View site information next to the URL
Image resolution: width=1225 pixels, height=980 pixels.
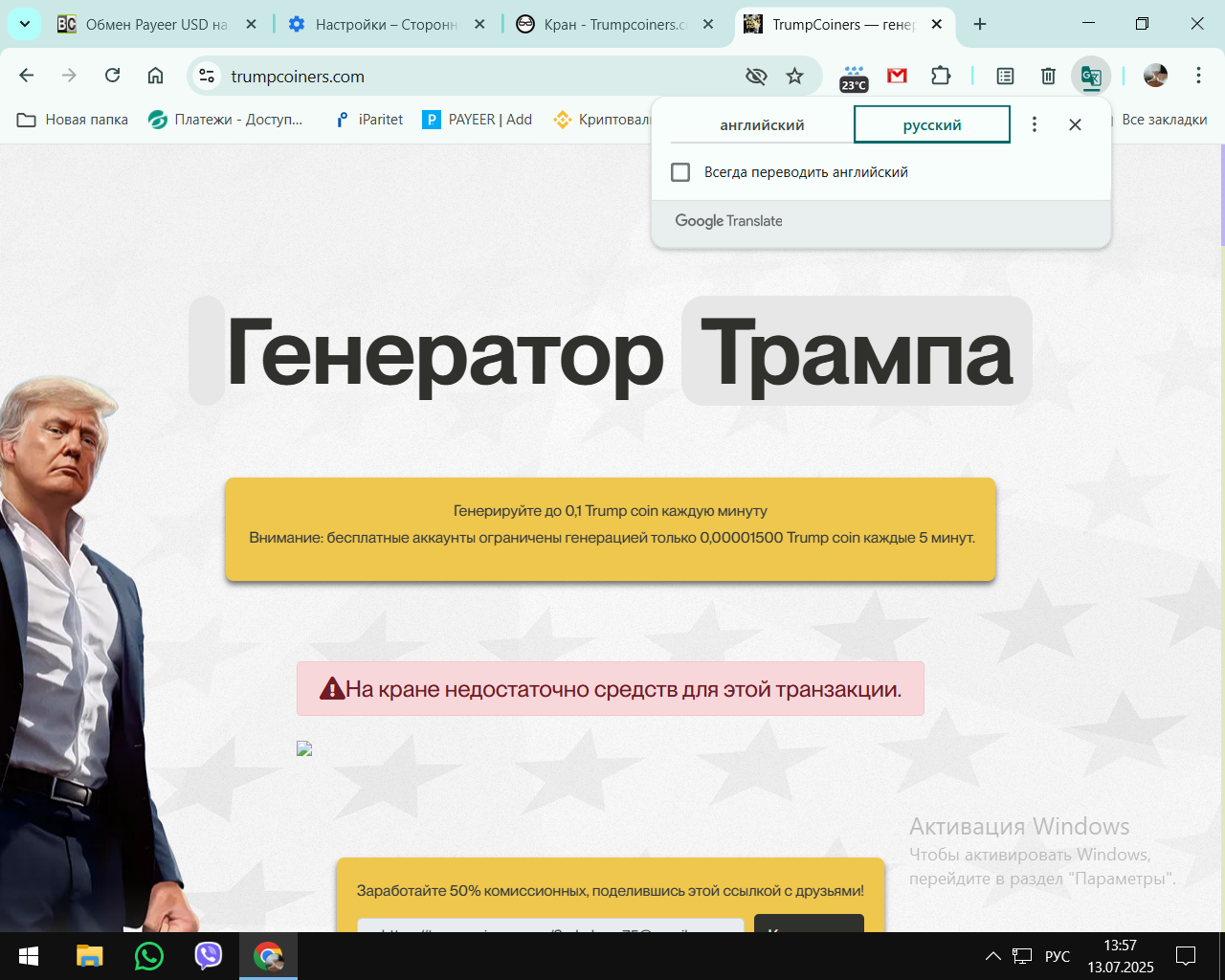[207, 76]
